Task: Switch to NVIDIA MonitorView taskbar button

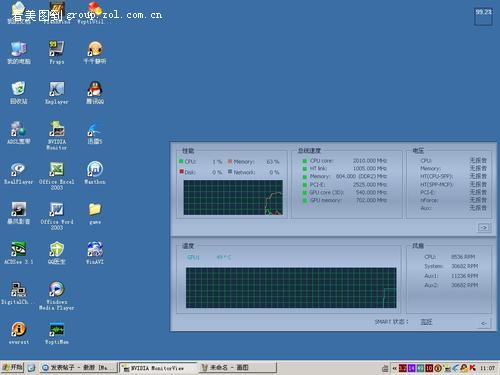Action: coord(158,368)
